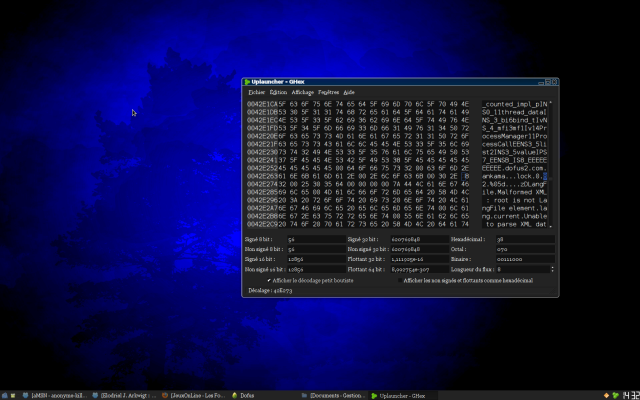Open the Fichier menu
This screenshot has width=640, height=400.
click(x=256, y=92)
